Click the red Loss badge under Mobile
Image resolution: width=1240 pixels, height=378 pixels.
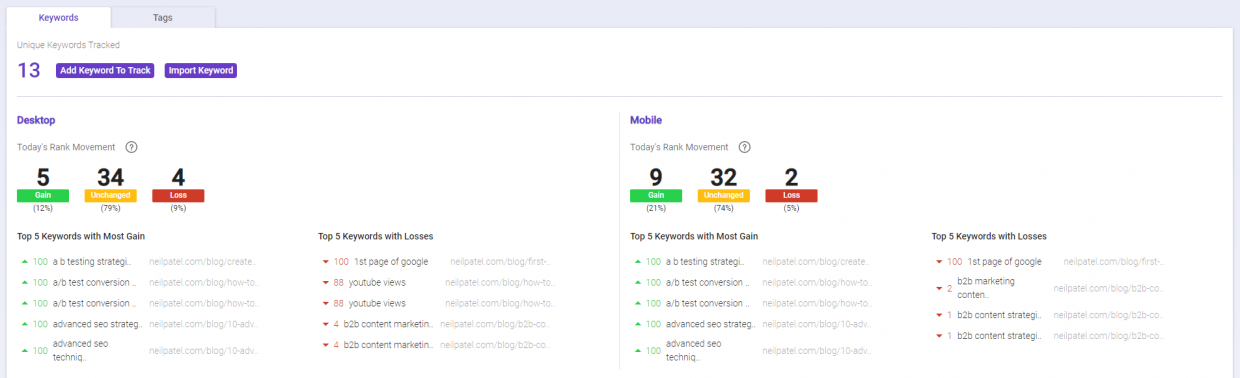click(791, 196)
